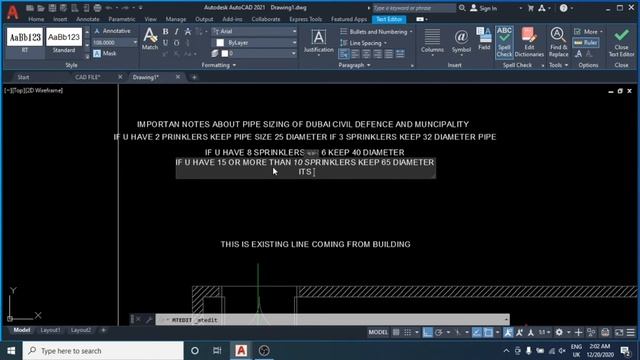Click the taskbar search box
The width and height of the screenshot is (640, 360).
[103, 351]
